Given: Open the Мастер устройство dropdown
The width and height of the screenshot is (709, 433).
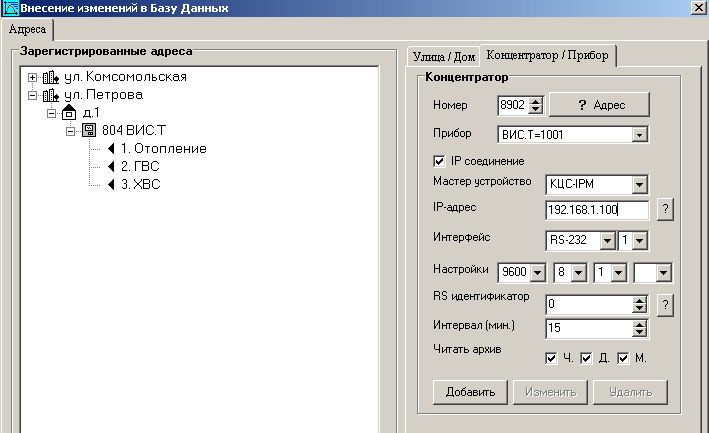Looking at the screenshot, I should pyautogui.click(x=640, y=185).
